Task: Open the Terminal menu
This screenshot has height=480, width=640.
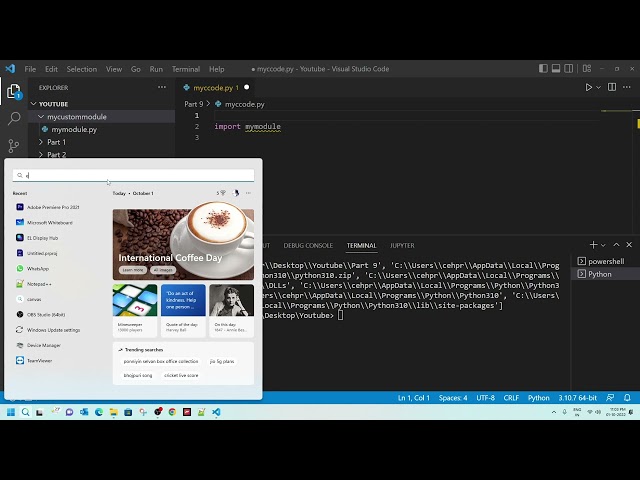Action: coord(186,69)
